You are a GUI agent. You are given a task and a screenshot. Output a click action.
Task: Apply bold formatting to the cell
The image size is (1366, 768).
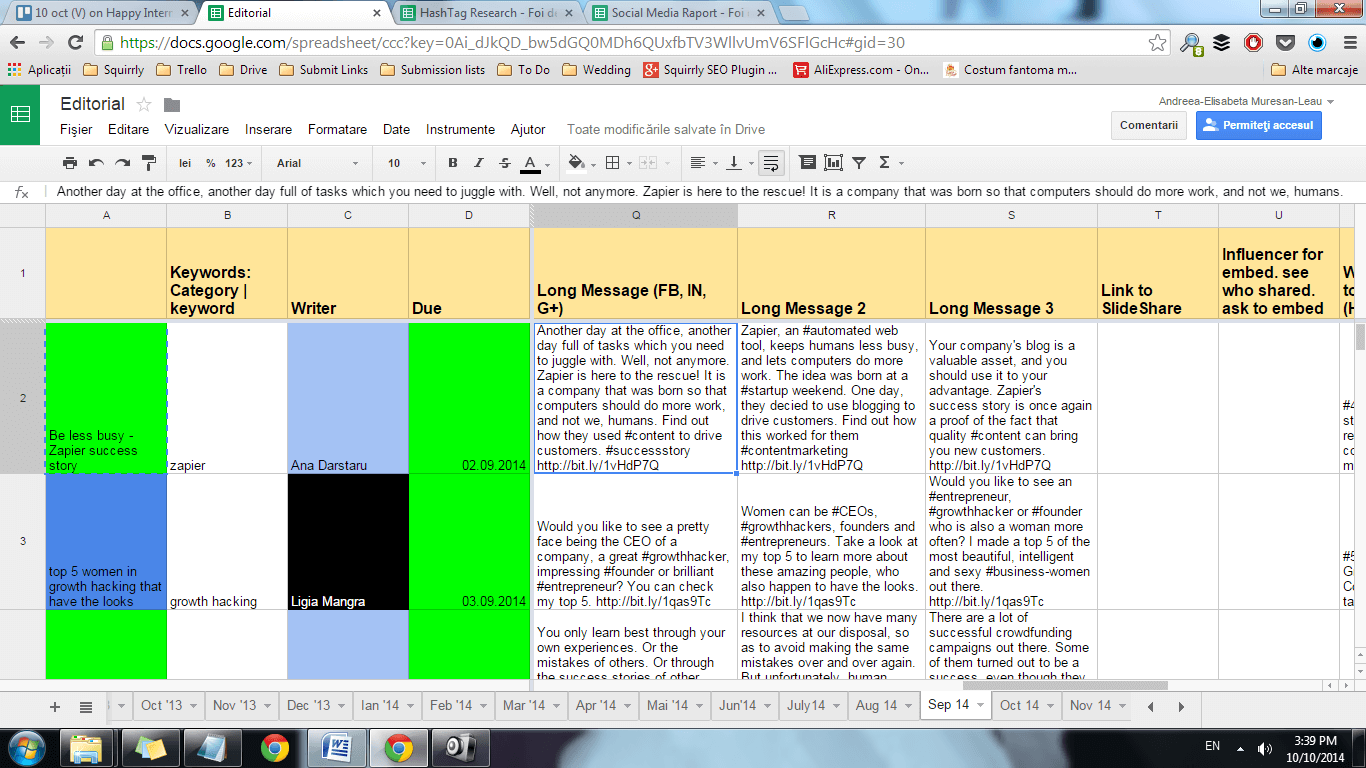pos(453,163)
